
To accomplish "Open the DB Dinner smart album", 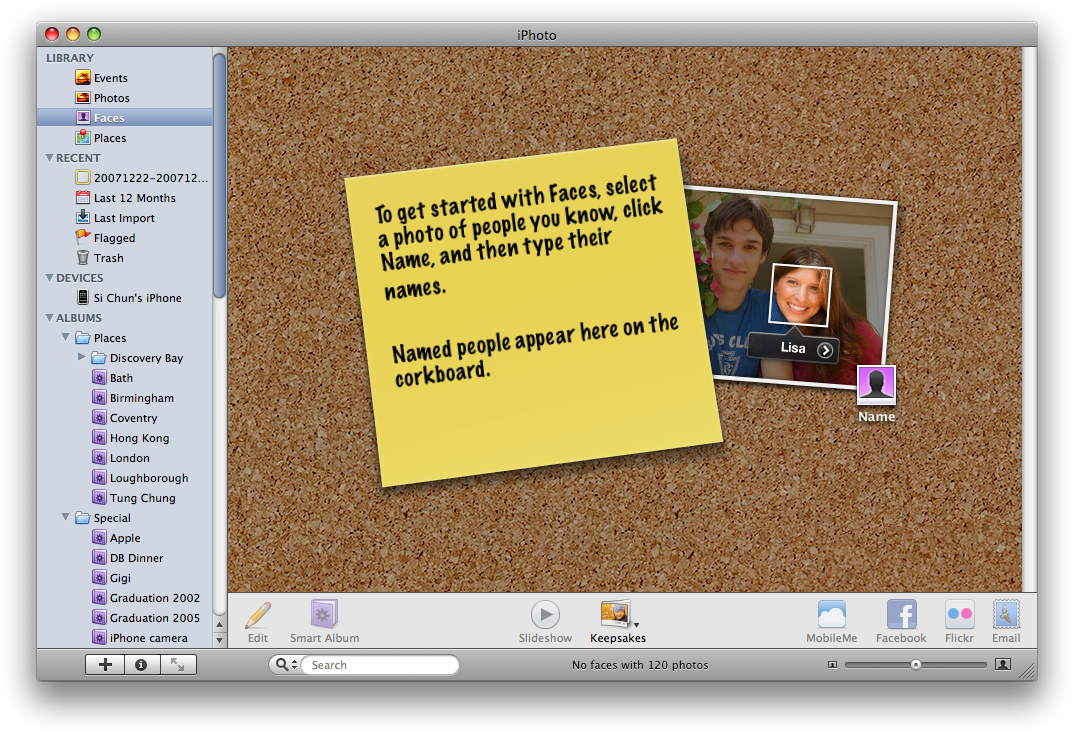I will click(x=125, y=558).
